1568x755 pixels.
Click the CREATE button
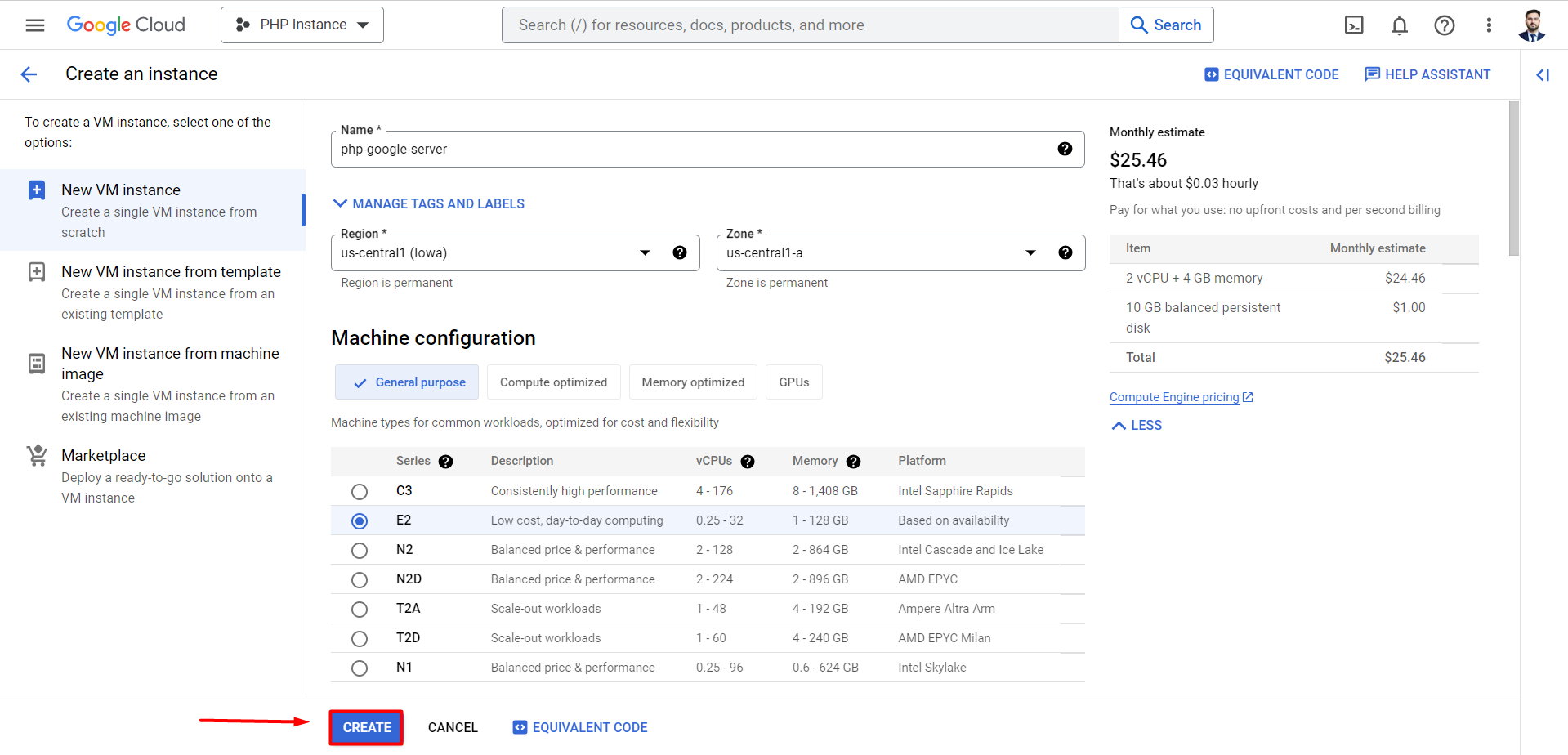[x=367, y=727]
